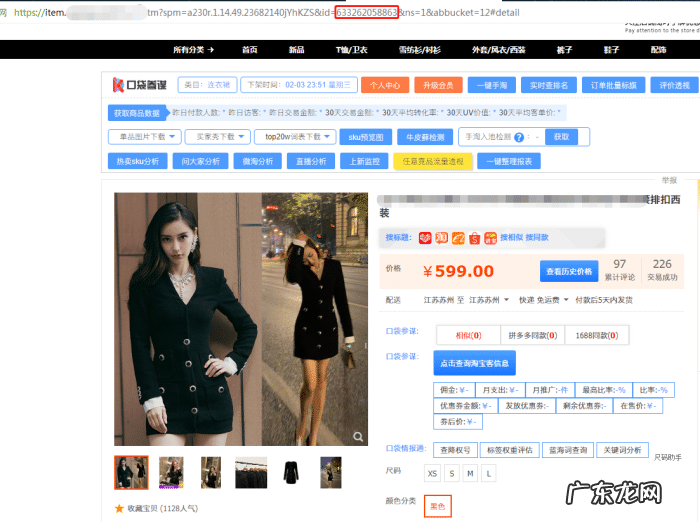Go to 首页 in the store navigation
700x522 pixels.
(x=250, y=50)
